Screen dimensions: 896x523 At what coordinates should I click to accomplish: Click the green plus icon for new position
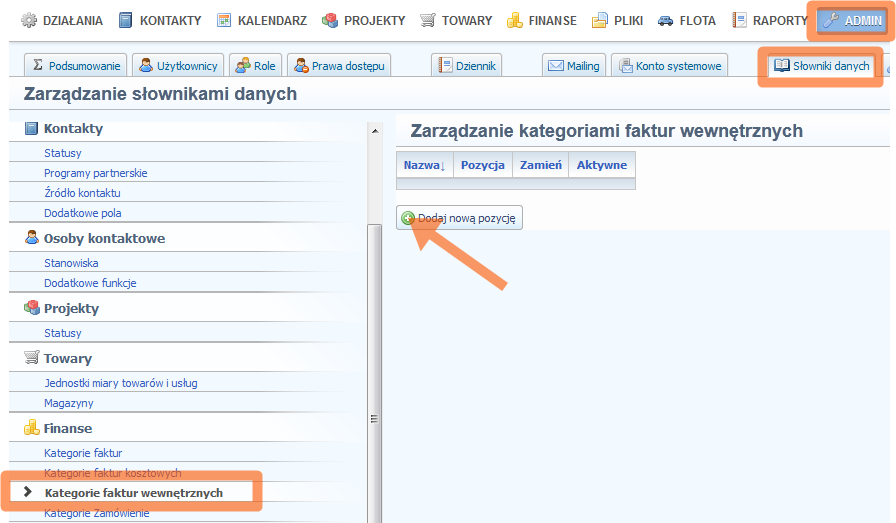(x=408, y=218)
